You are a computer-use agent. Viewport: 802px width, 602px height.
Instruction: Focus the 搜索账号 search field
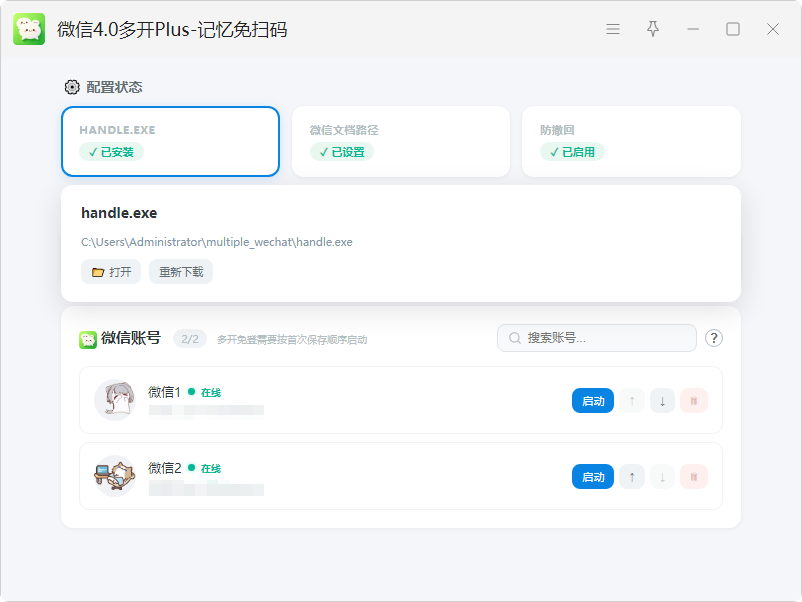(597, 338)
